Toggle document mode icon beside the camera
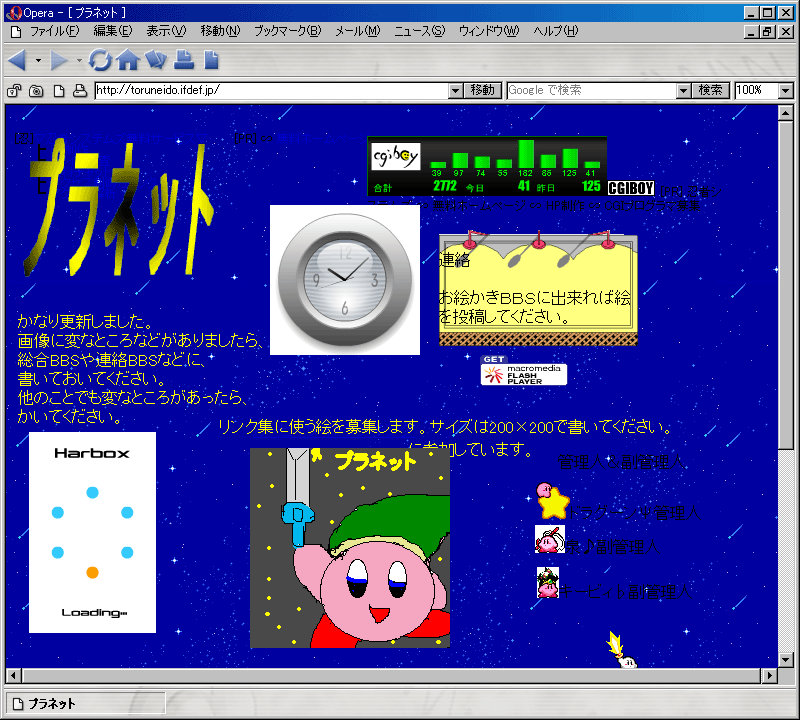This screenshot has height=720, width=800. point(59,91)
